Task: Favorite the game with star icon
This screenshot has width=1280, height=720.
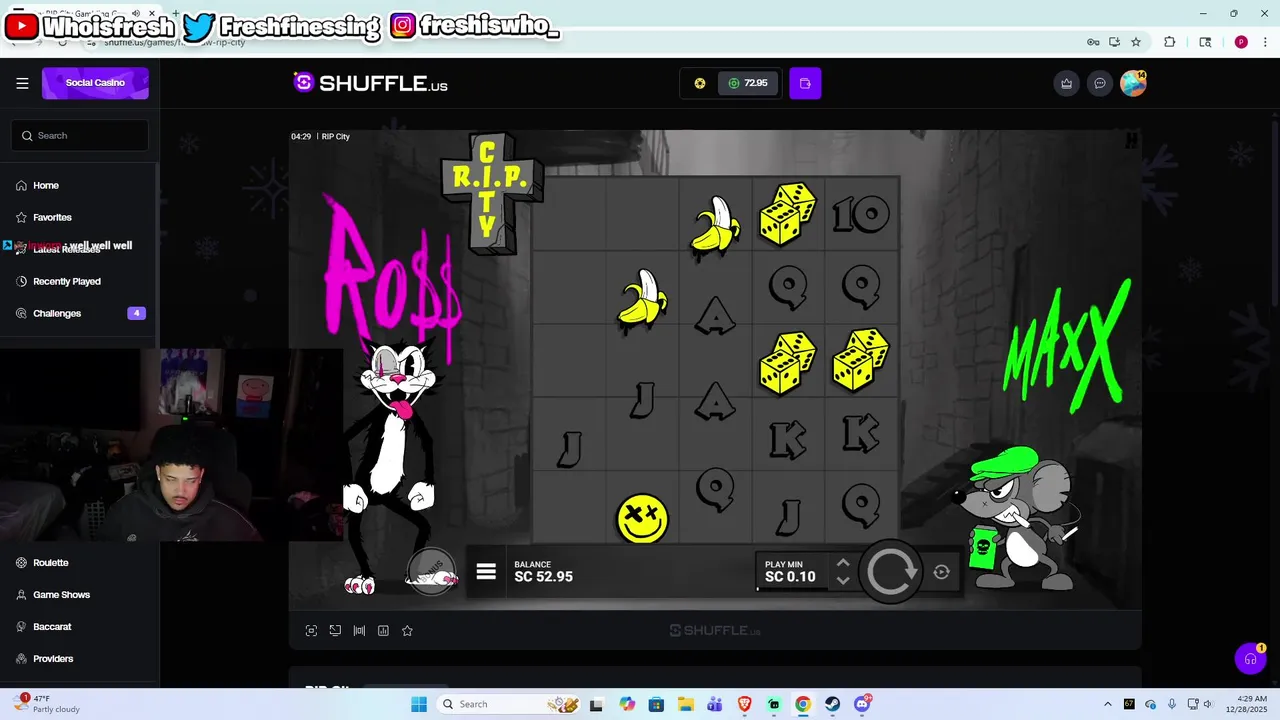Action: (407, 631)
